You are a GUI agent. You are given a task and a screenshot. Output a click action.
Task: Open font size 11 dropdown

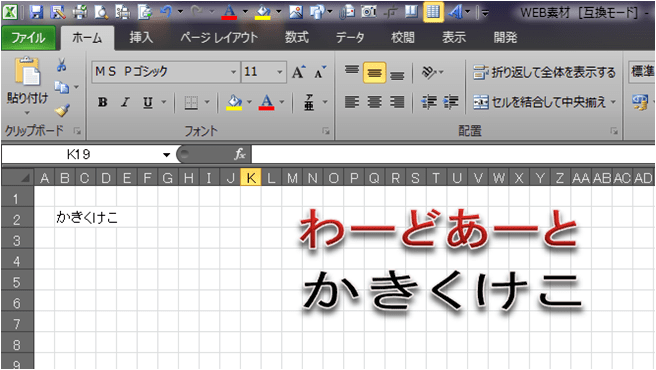279,72
